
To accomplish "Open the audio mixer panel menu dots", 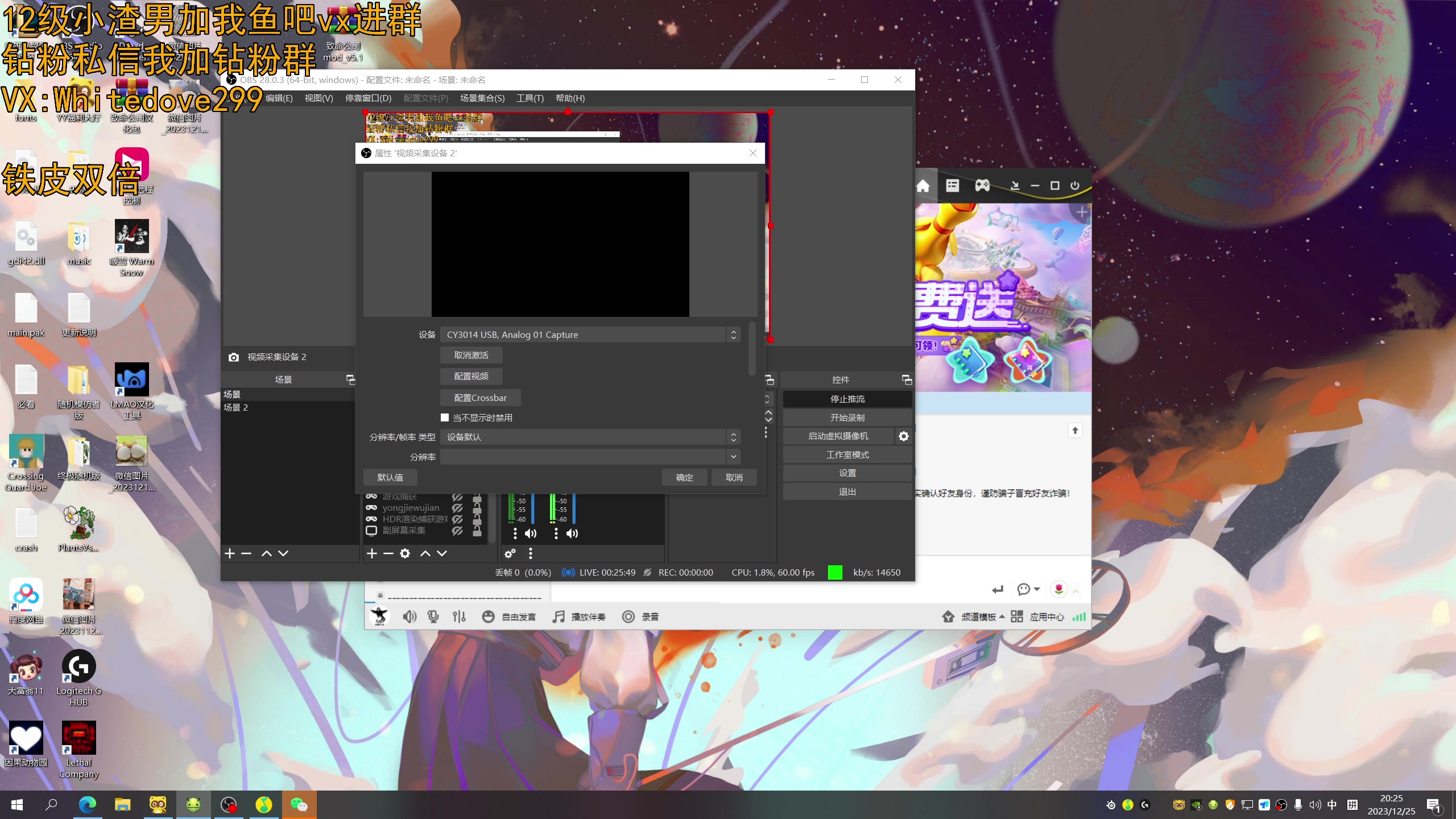I will (531, 553).
